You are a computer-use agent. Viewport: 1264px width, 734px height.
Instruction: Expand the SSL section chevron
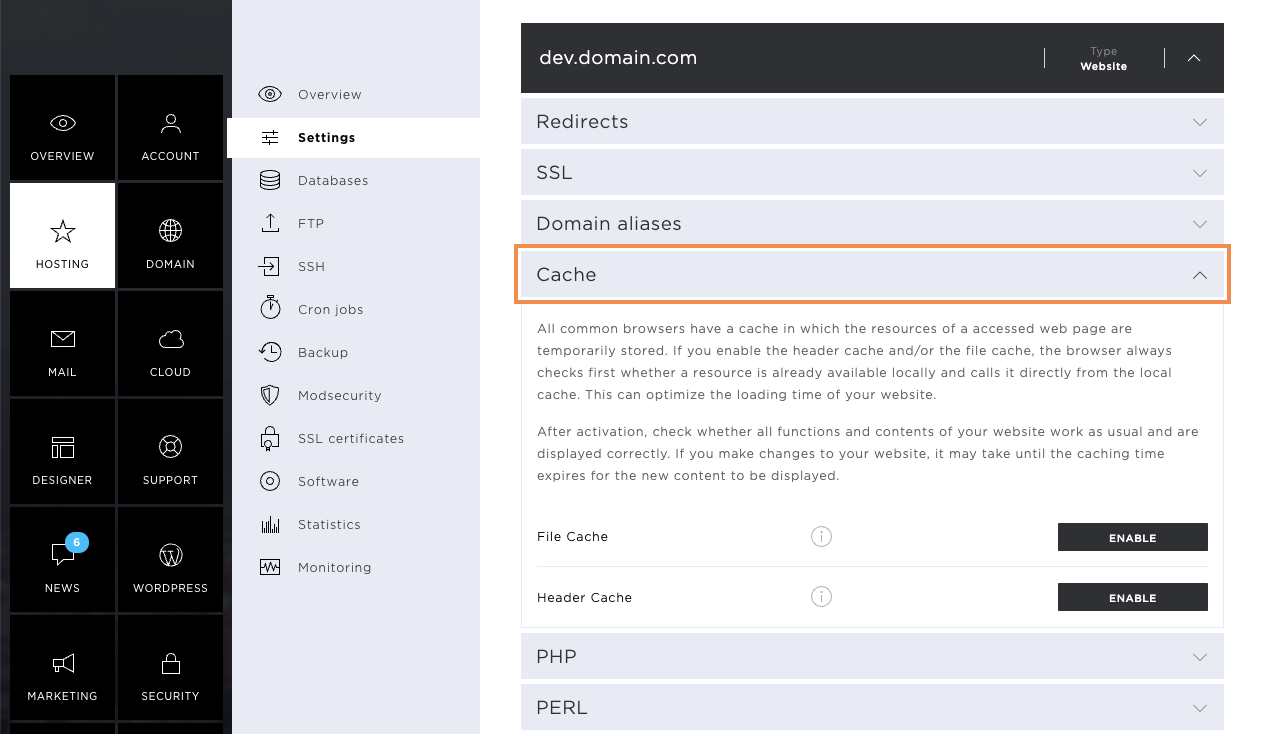[x=1200, y=173]
